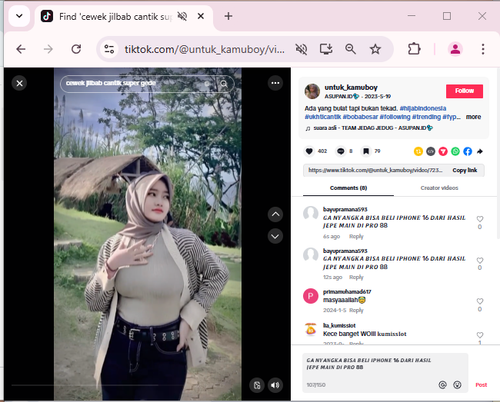
Task: Click the auto-scroll icon beside the volume button
Action: point(257,385)
